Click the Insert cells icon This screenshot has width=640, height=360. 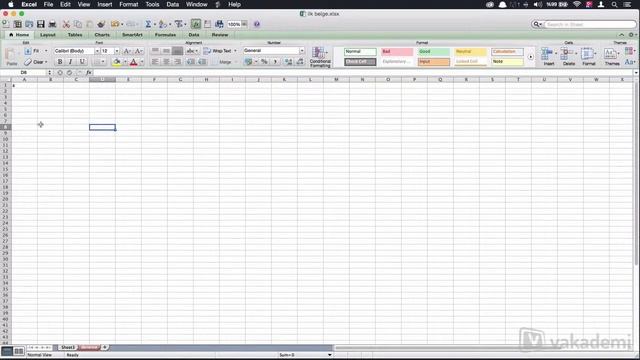click(549, 56)
